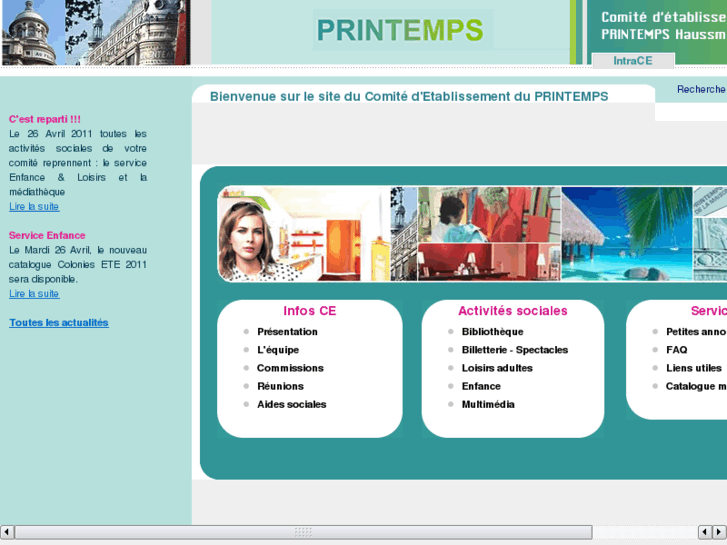The image size is (727, 545).
Task: Open the Présentation link
Action: pyautogui.click(x=287, y=332)
